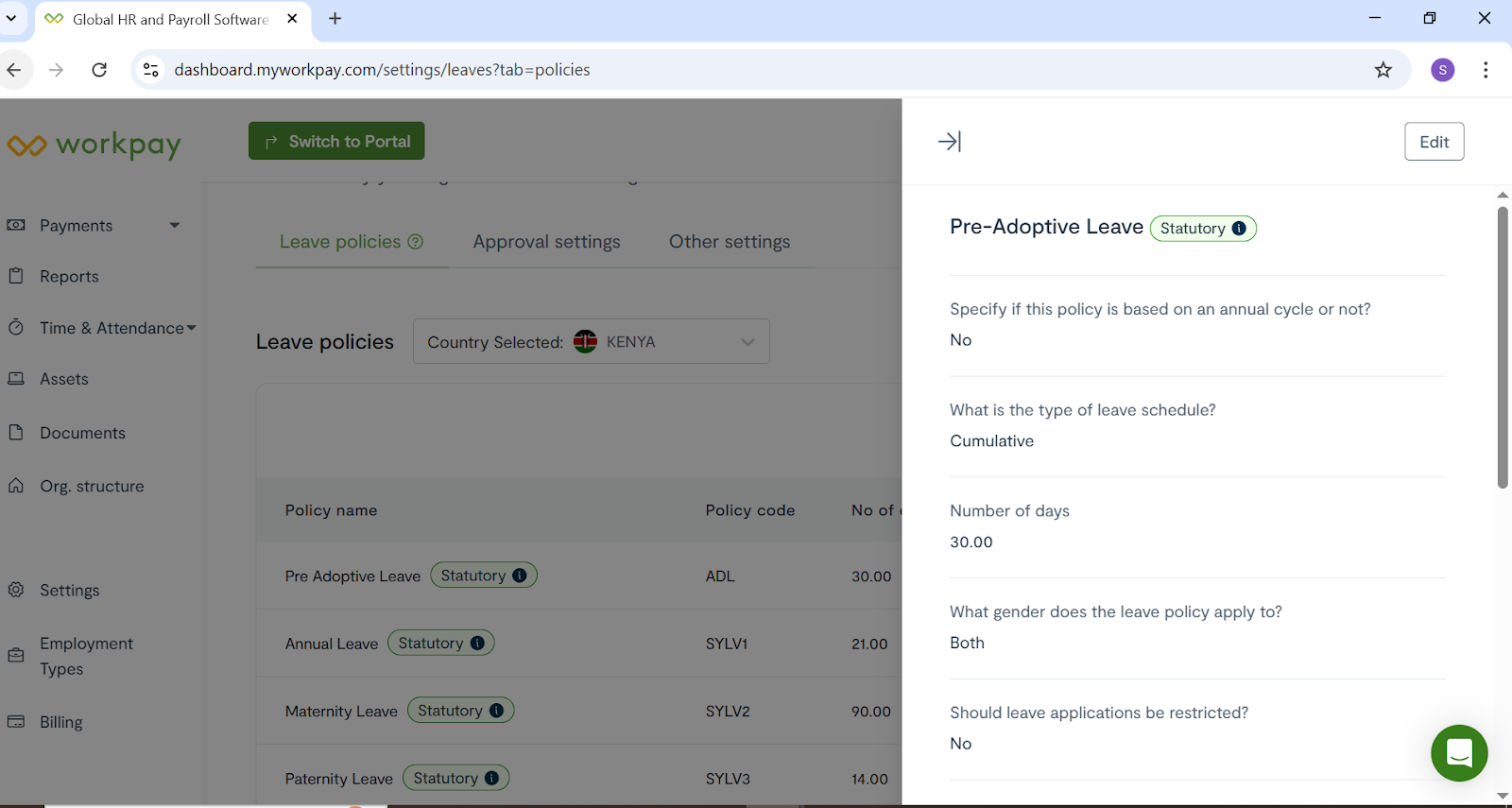Image resolution: width=1512 pixels, height=808 pixels.
Task: Click the Edit button
Action: click(1433, 142)
